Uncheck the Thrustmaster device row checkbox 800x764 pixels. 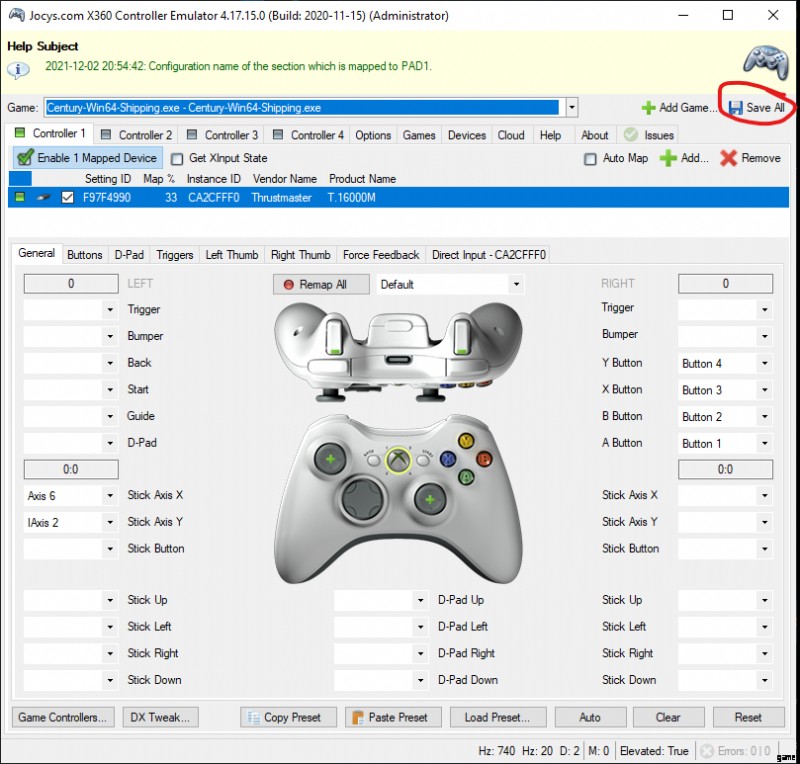coord(68,198)
